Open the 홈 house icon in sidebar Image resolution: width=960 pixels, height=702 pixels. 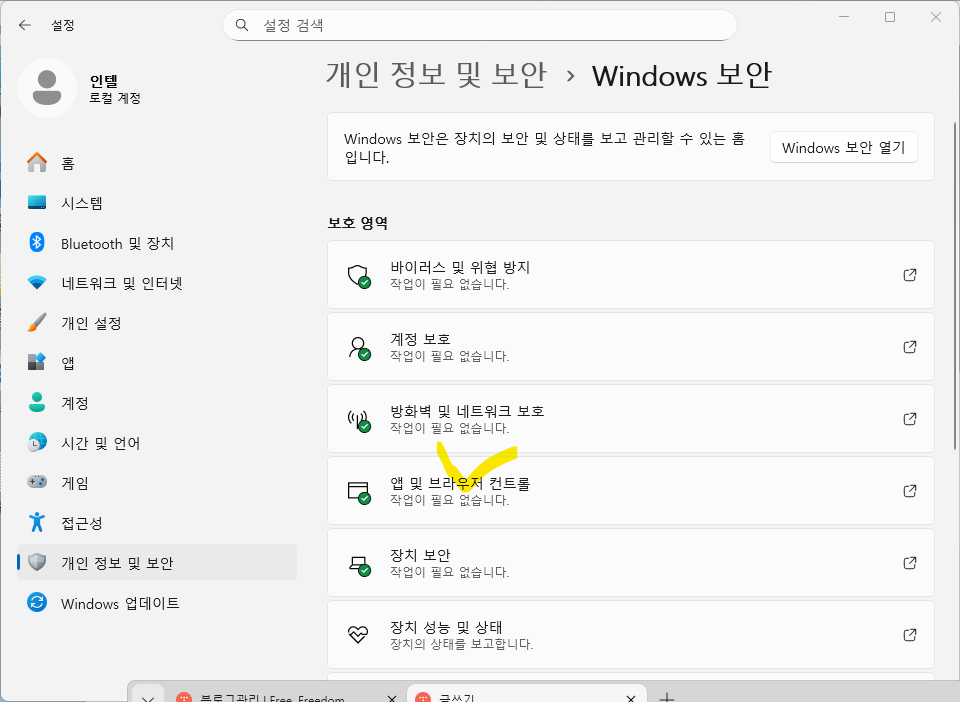pos(37,163)
